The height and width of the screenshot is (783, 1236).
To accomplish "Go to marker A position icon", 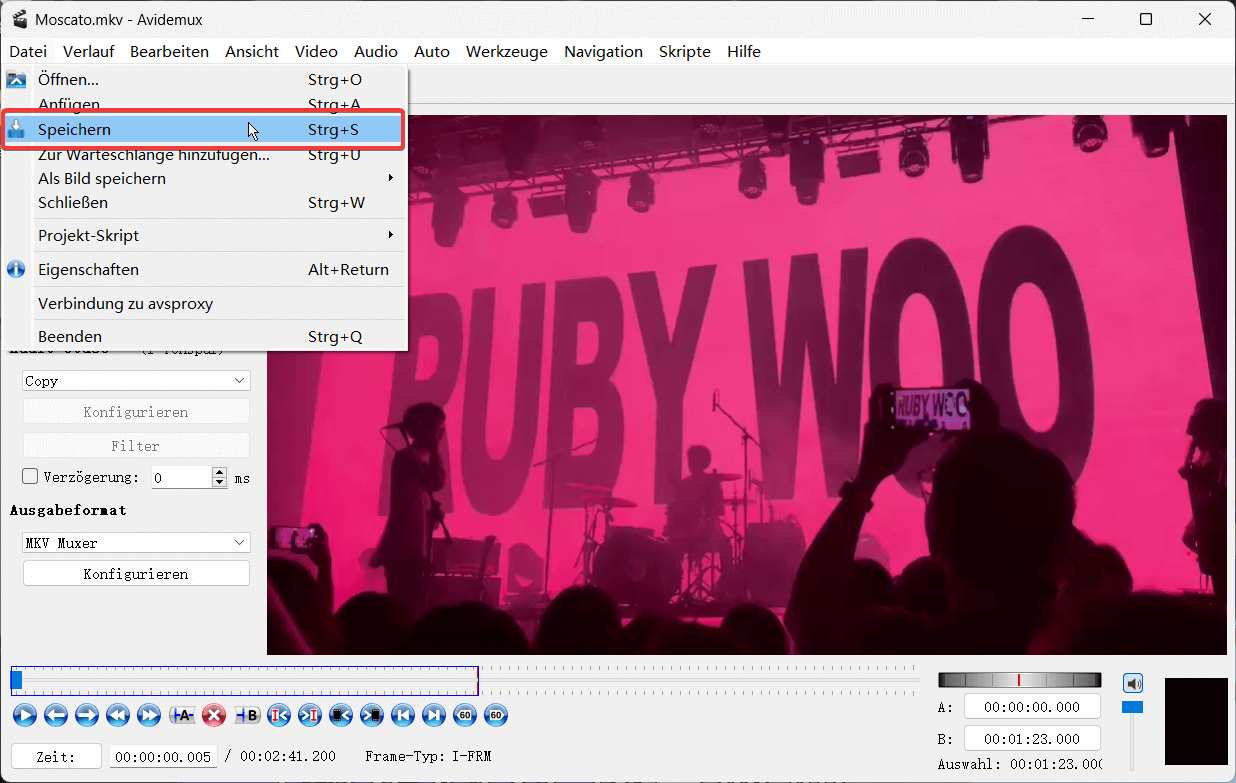I will 279,715.
